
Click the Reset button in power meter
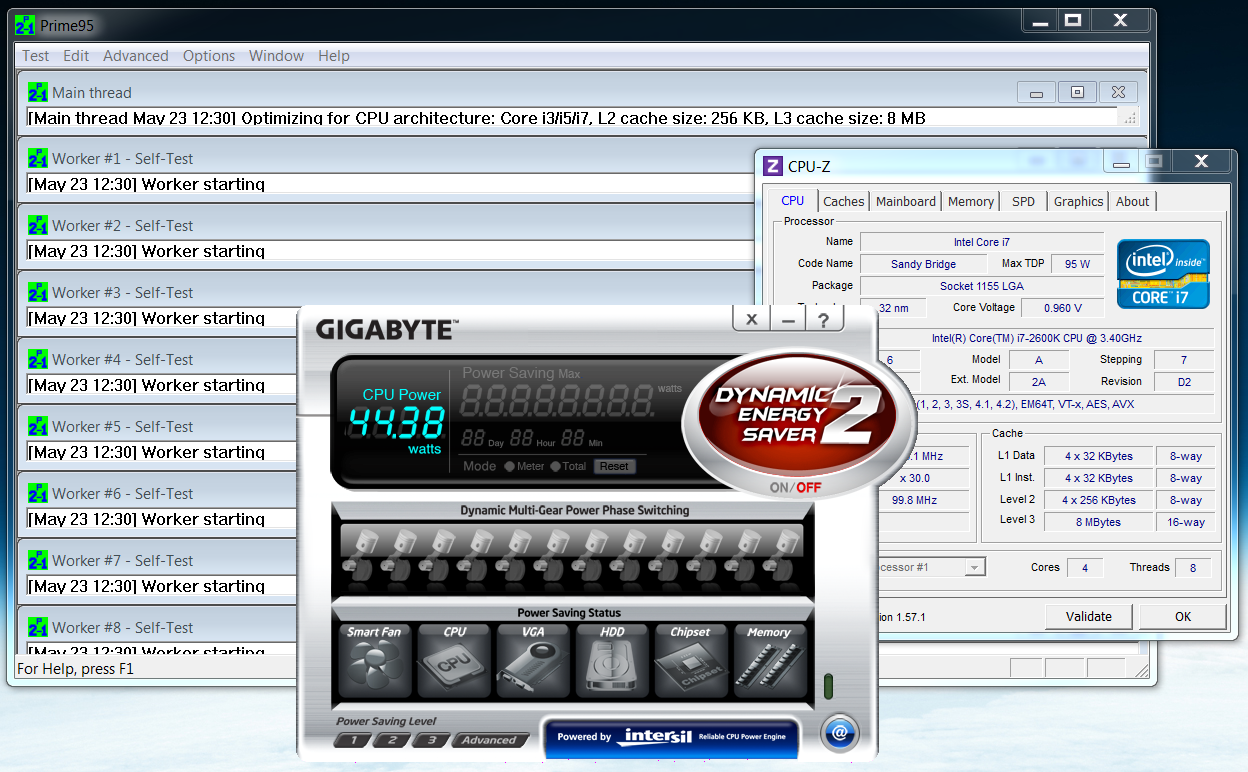click(x=614, y=467)
